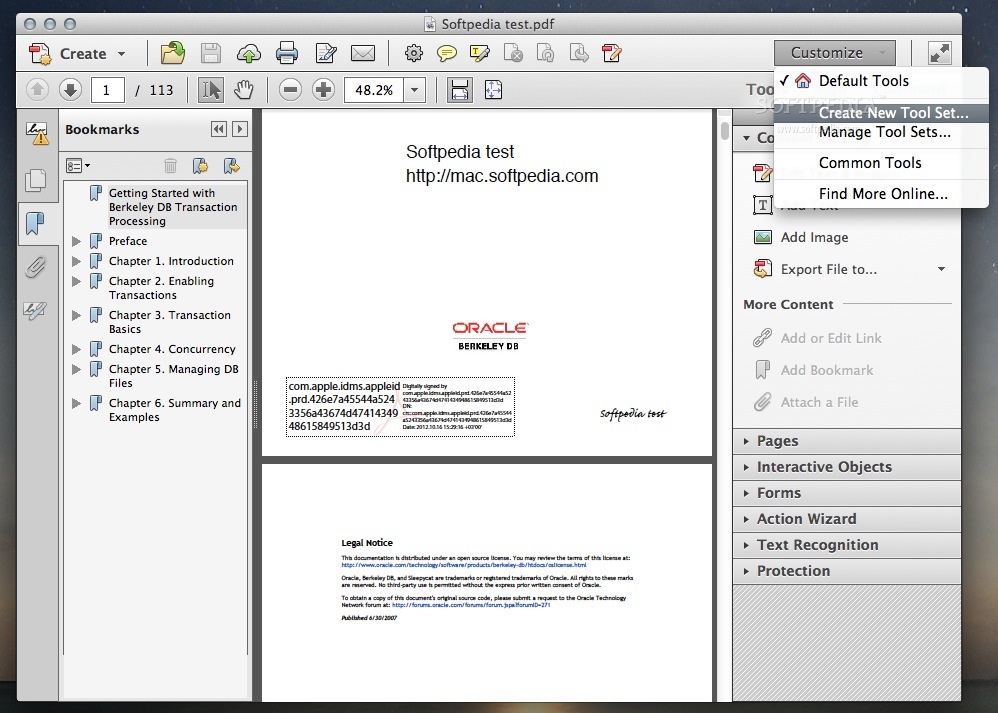998x713 pixels.
Task: Open the Attachments paperclip panel
Action: coord(36,267)
